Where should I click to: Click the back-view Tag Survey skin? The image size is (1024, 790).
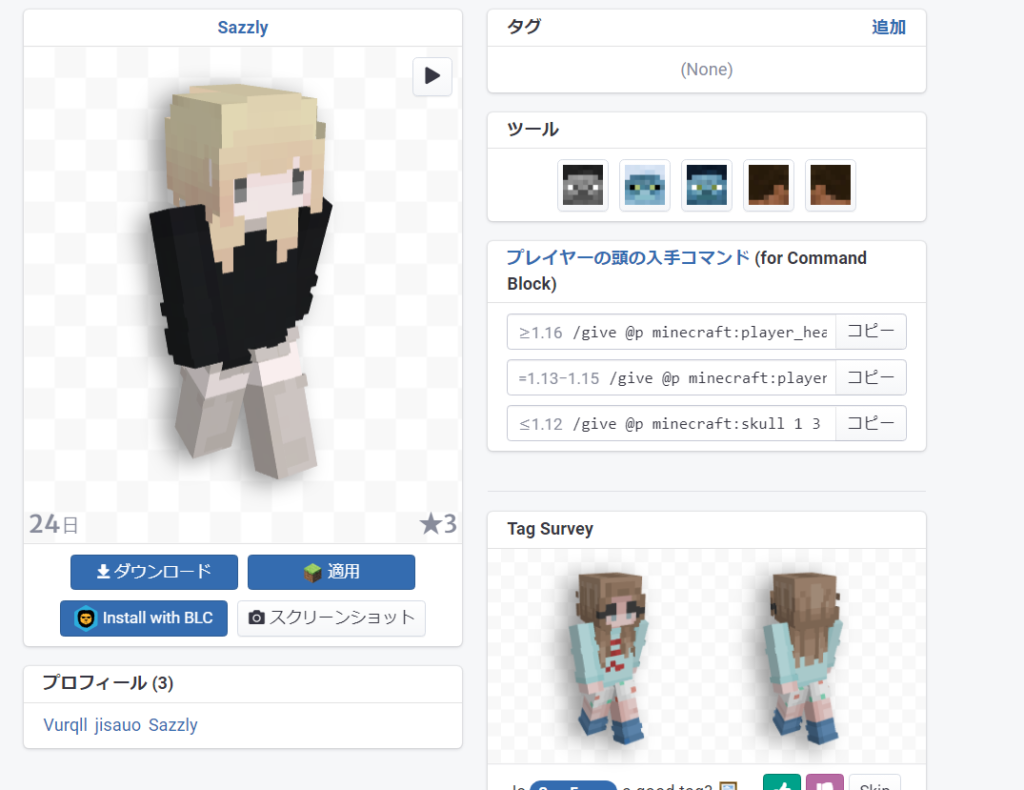click(x=805, y=658)
